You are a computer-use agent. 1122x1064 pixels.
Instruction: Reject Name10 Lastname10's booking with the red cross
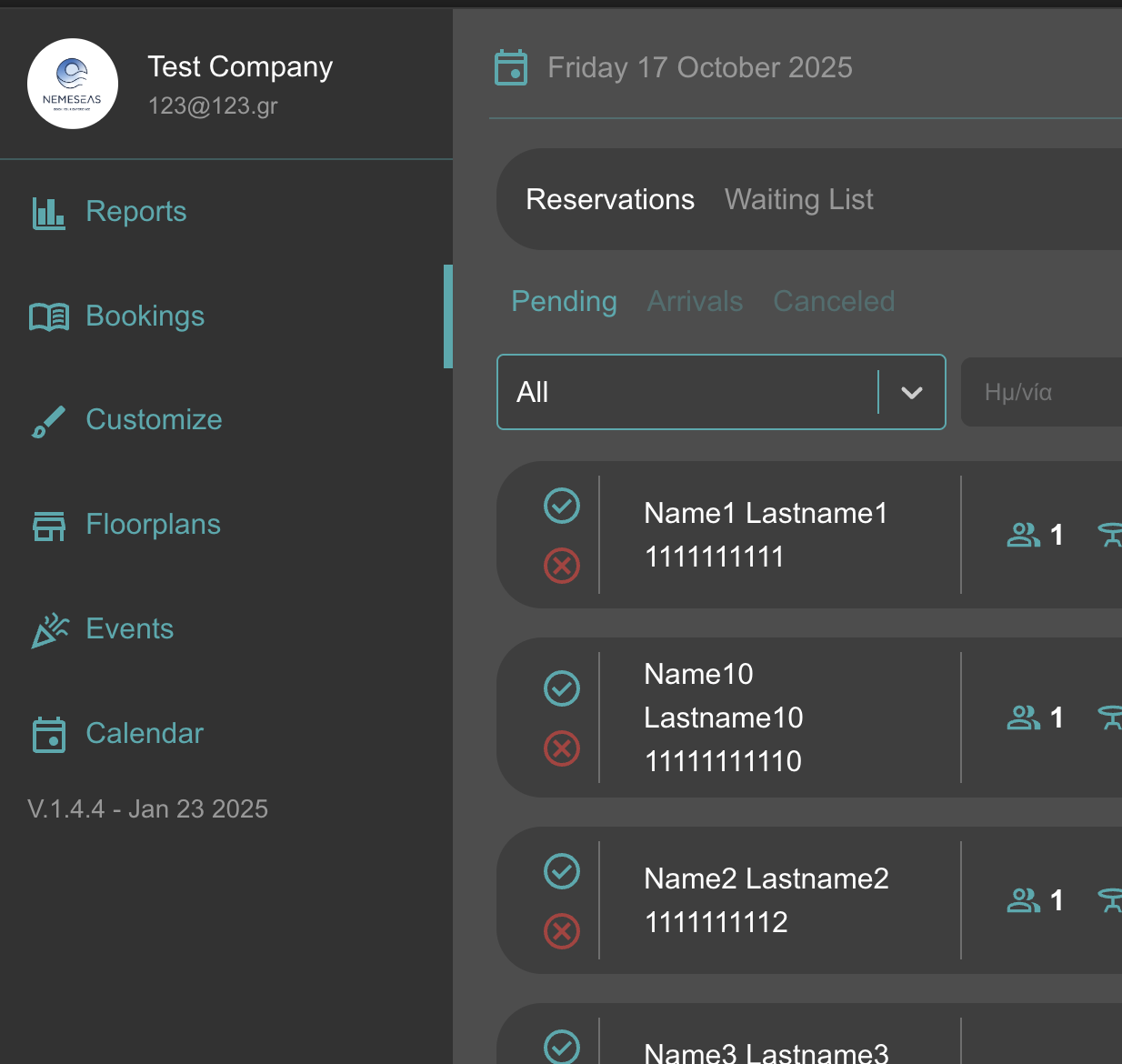pos(561,748)
